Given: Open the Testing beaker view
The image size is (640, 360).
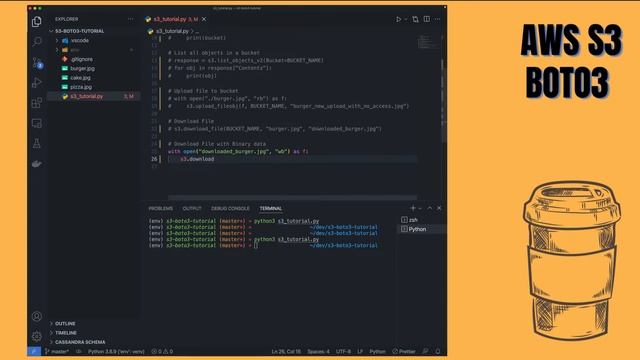Looking at the screenshot, I should coord(37,143).
